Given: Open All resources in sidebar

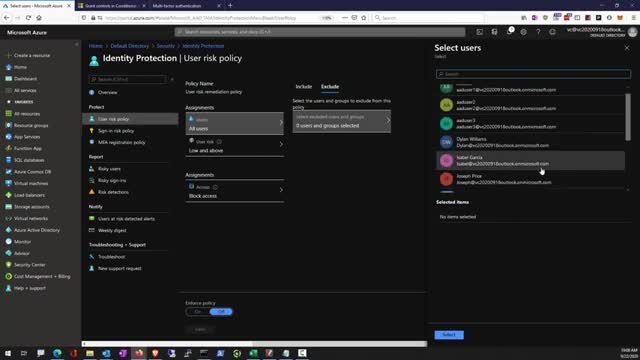Looking at the screenshot, I should click(23, 113).
